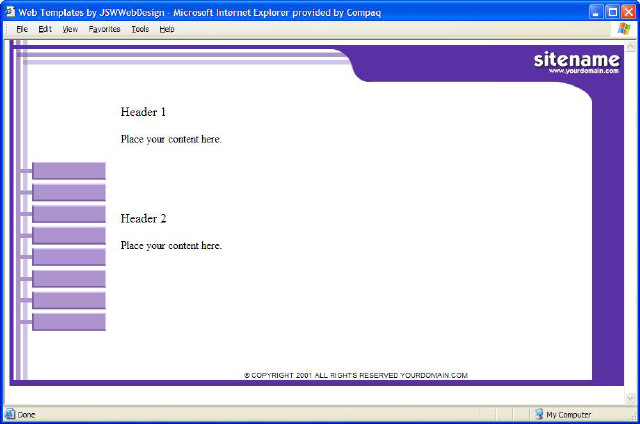The height and width of the screenshot is (424, 640).
Task: Click the second purple navigation button
Action: pos(68,192)
